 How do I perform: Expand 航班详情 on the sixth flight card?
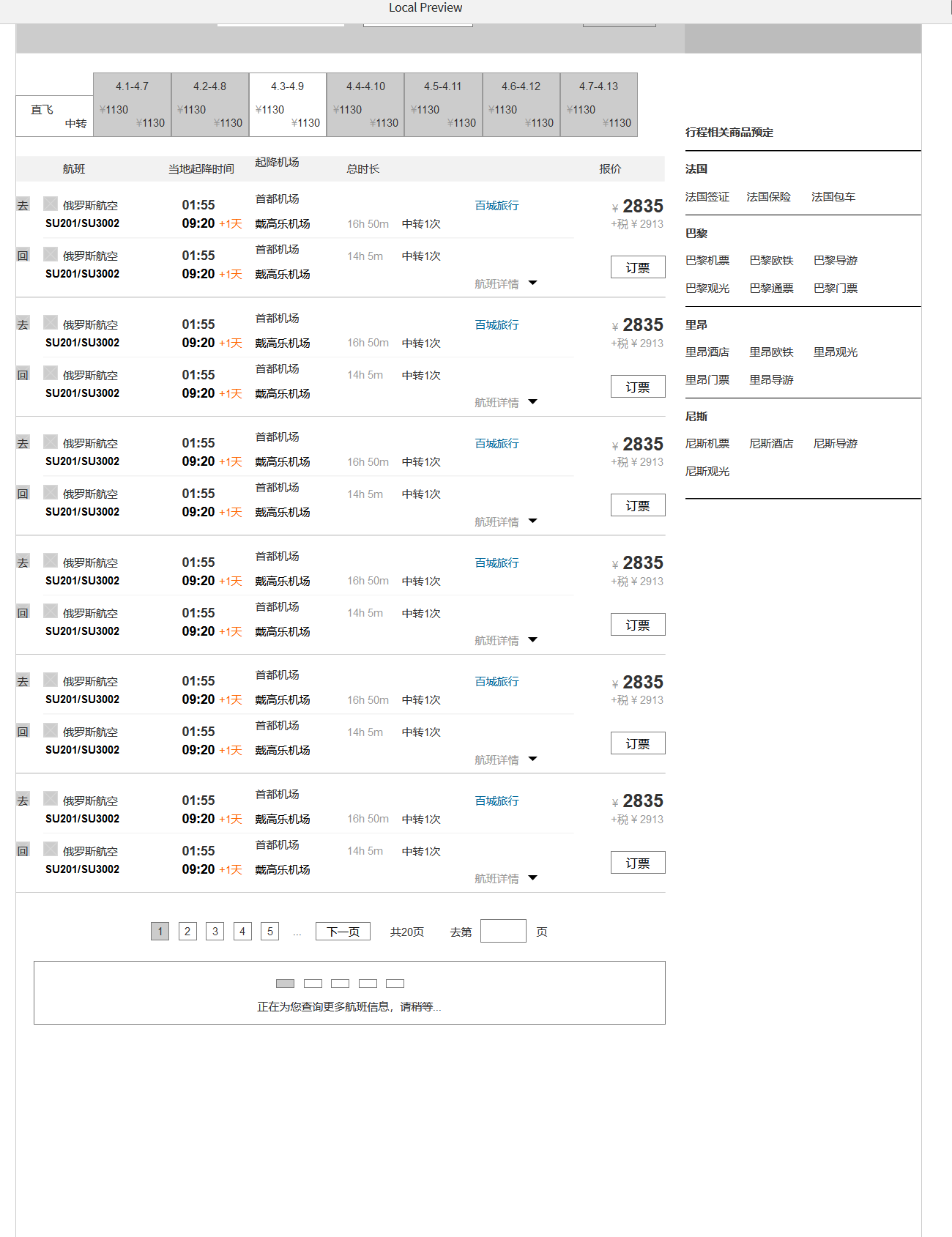[x=506, y=878]
